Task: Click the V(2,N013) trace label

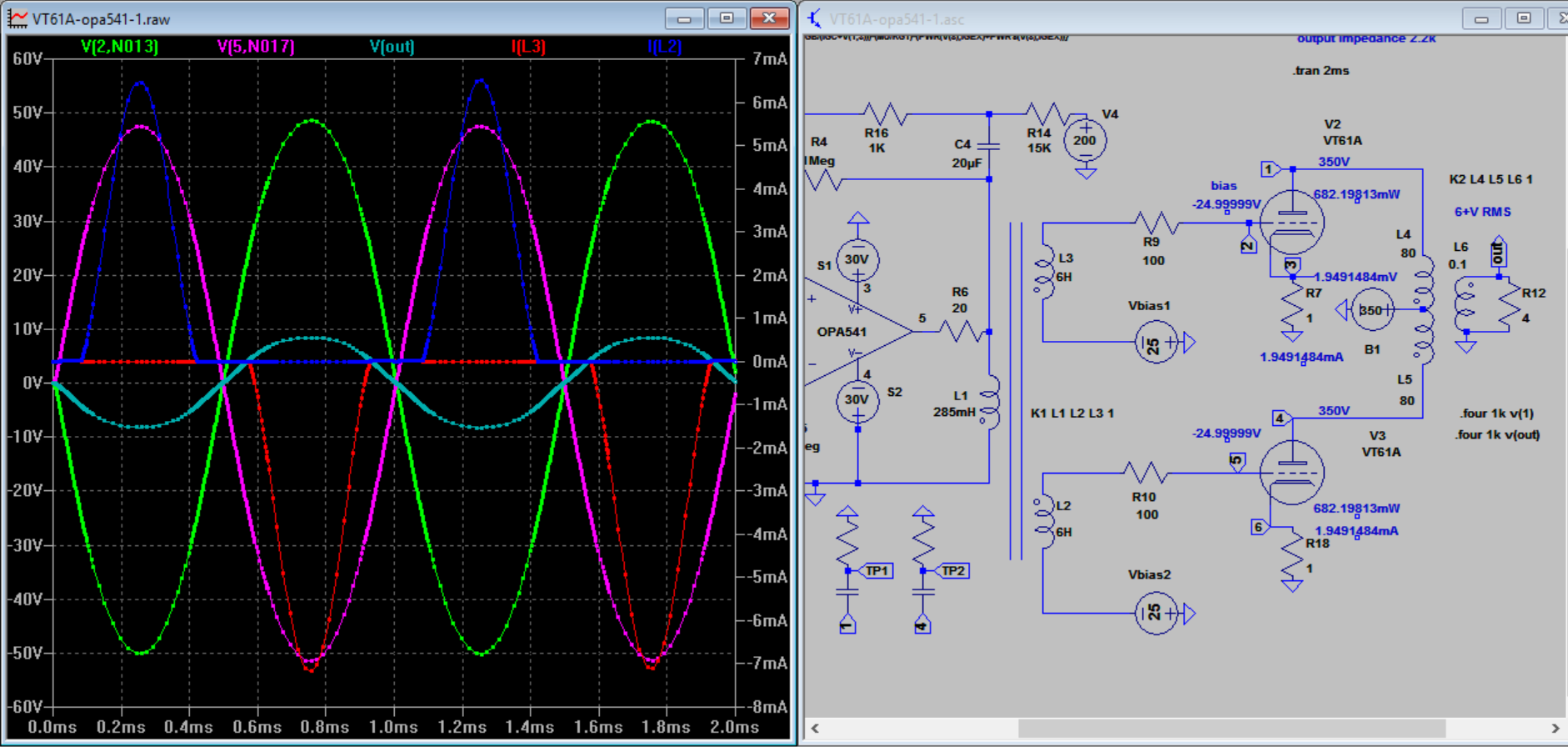Action: click(x=120, y=47)
